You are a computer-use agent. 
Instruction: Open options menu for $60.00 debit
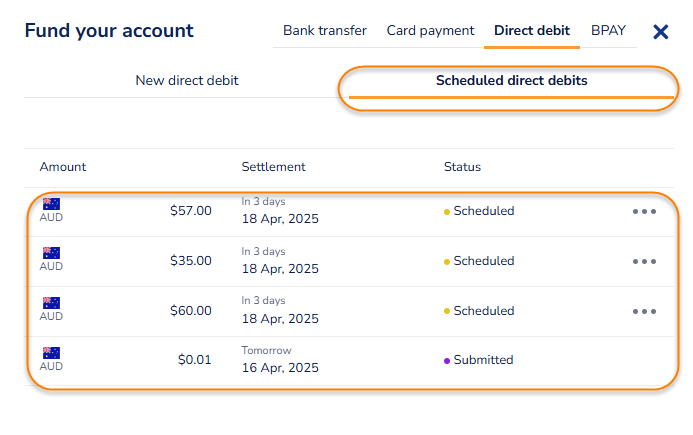point(644,311)
